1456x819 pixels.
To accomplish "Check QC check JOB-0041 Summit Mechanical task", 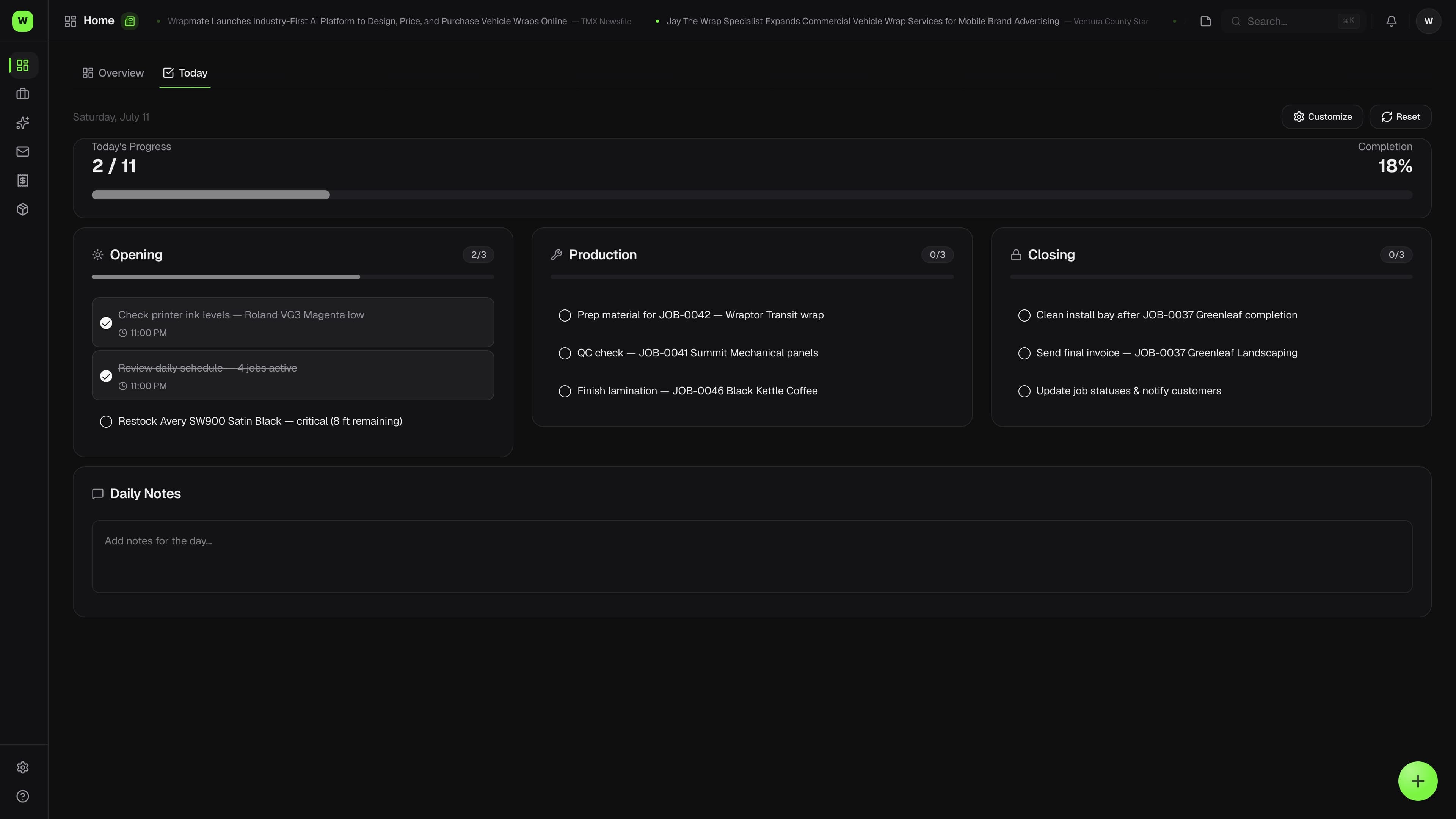I will pos(565,353).
